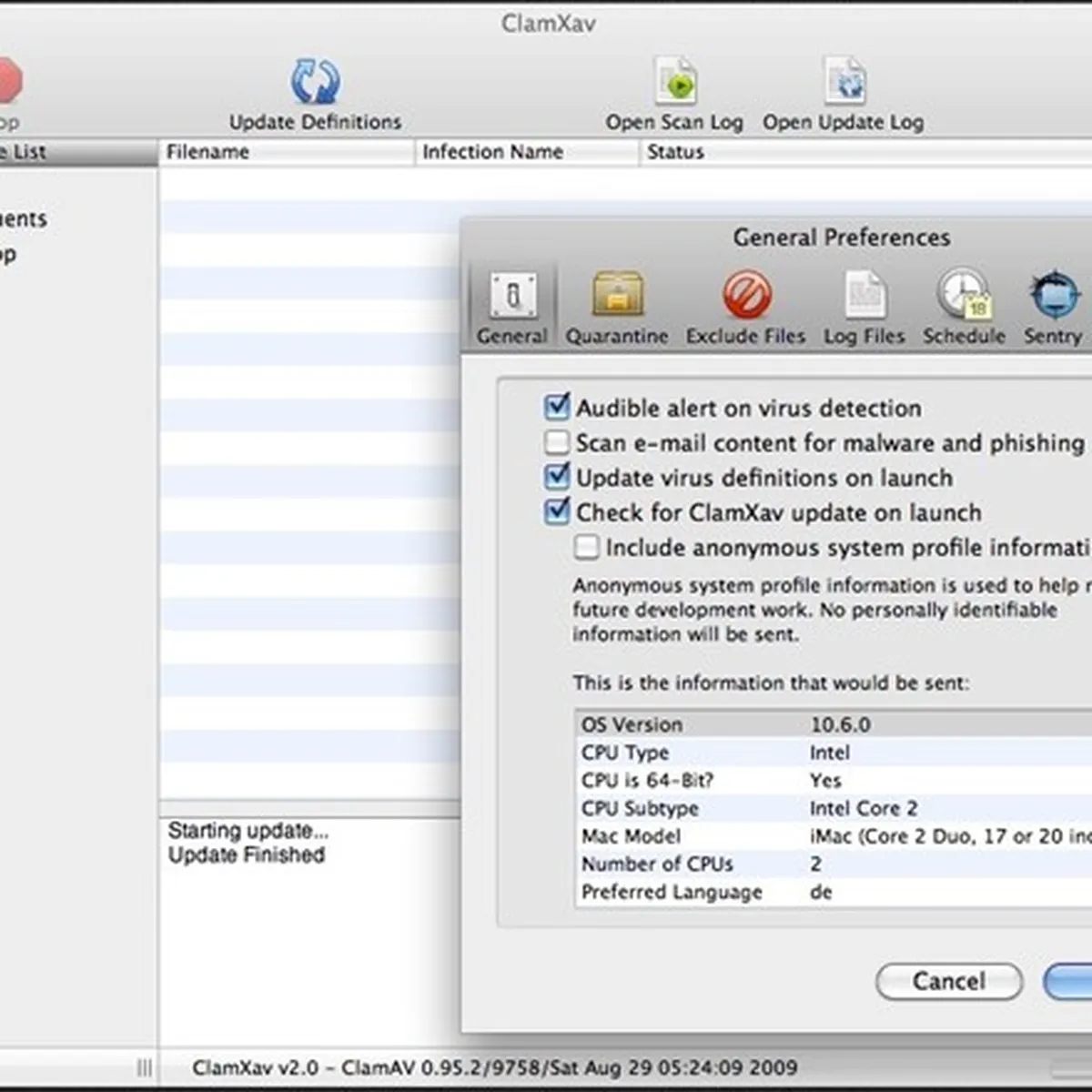Open the update log via toolbar icon
1092x1092 pixels.
(x=844, y=82)
